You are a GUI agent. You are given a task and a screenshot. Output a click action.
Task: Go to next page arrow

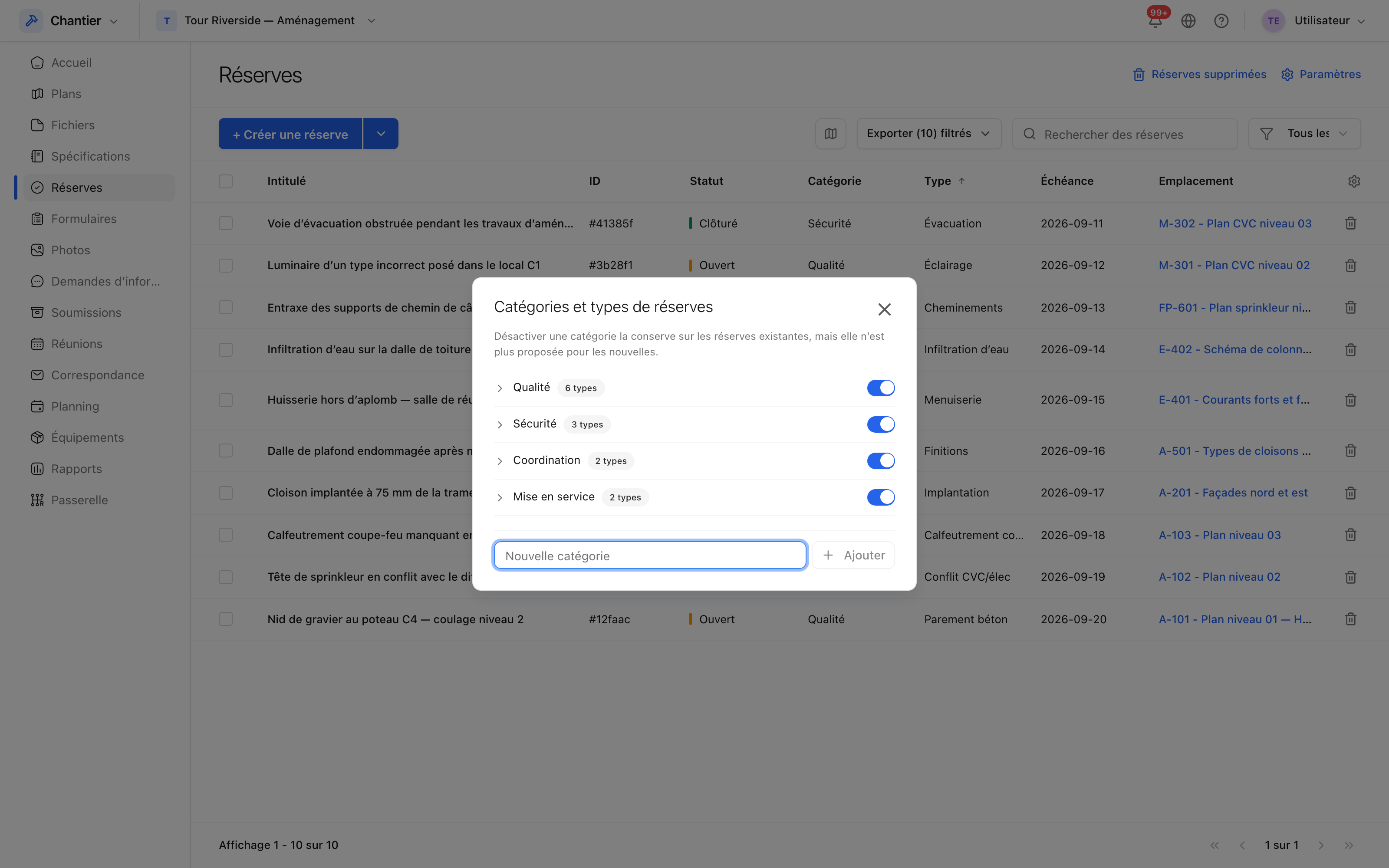point(1321,845)
